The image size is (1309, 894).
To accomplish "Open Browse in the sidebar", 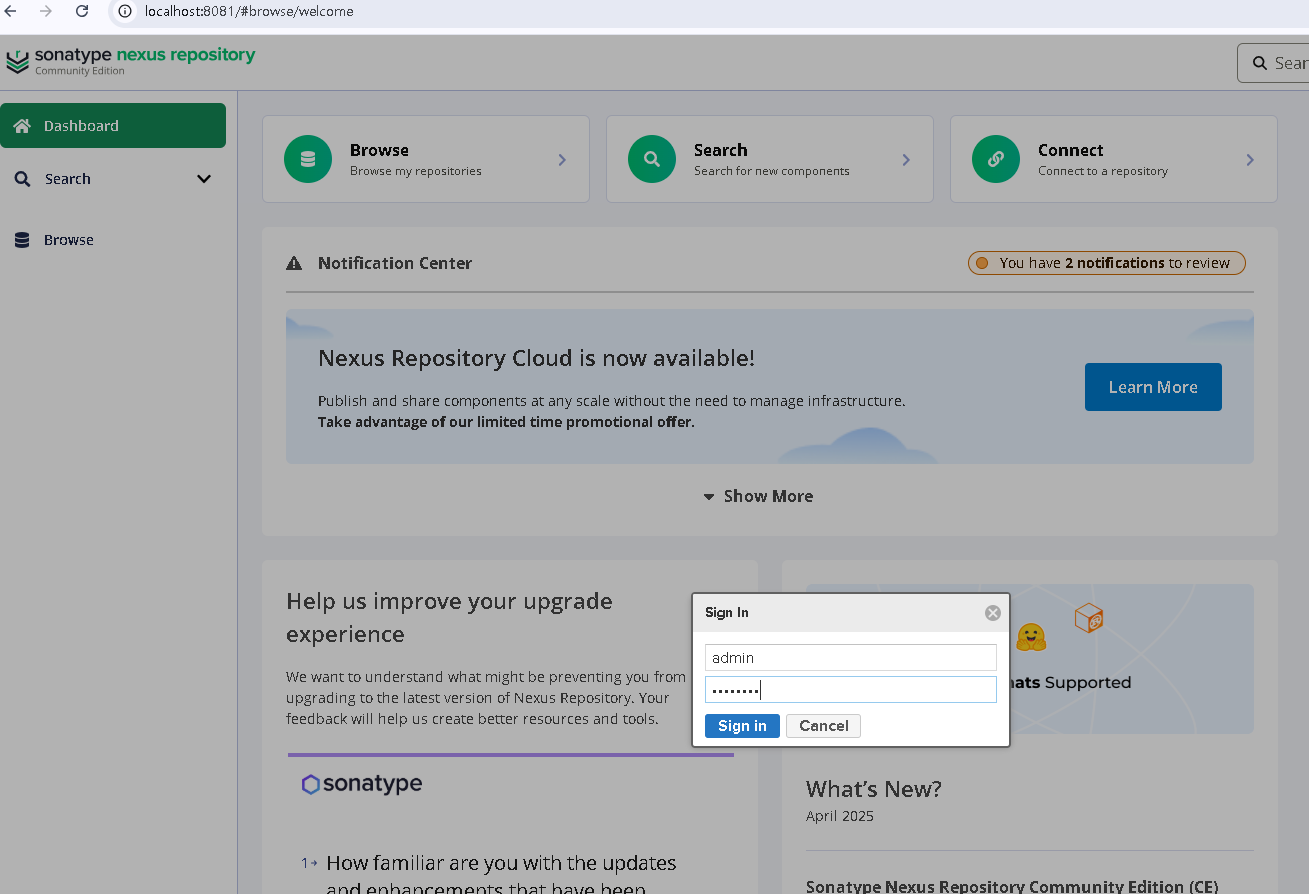I will [113, 240].
